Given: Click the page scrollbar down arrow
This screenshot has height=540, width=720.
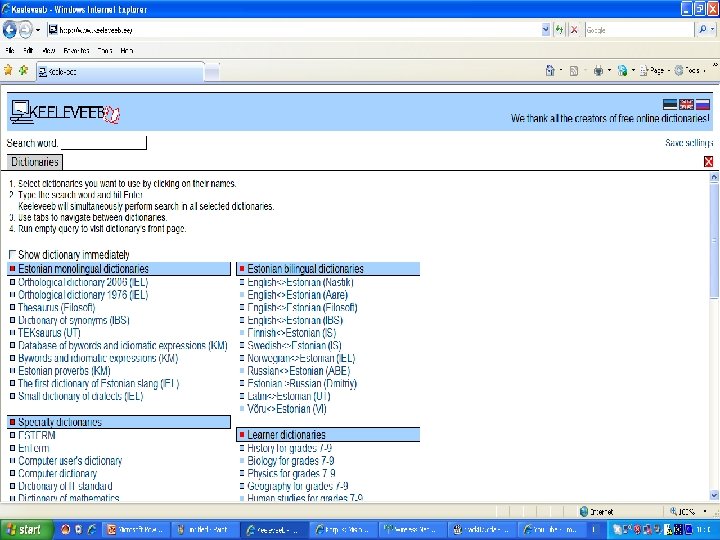Looking at the screenshot, I should click(714, 495).
